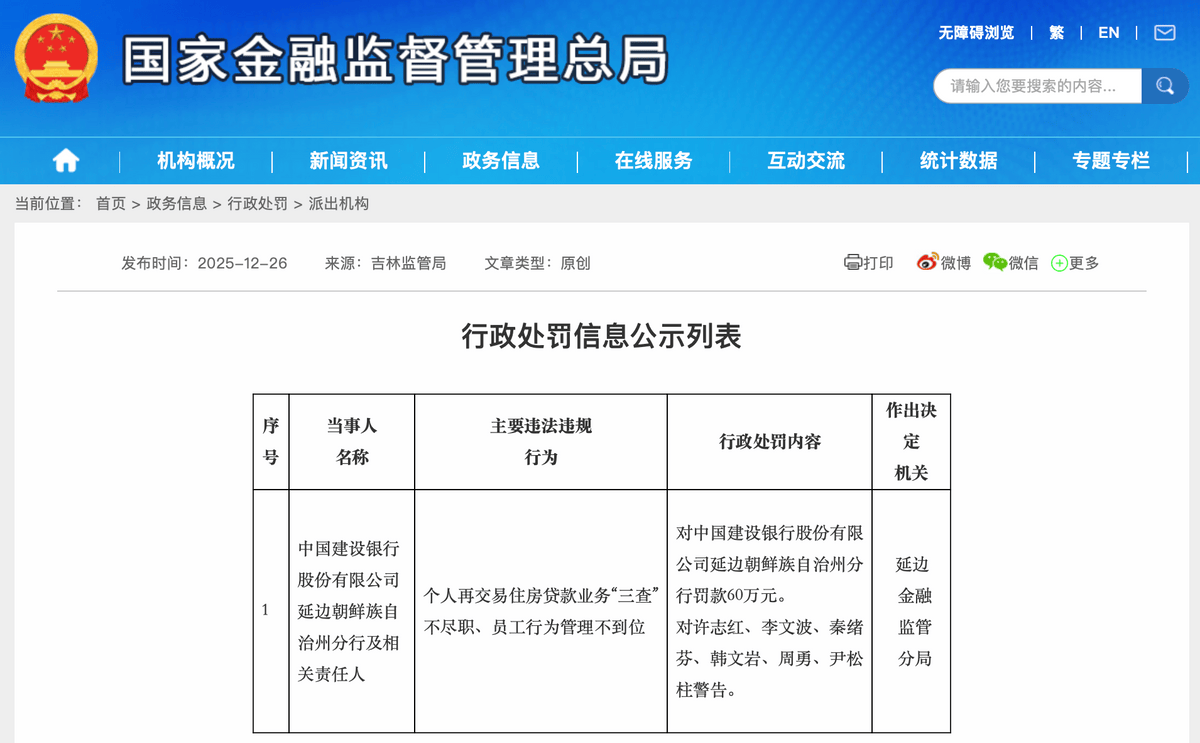Share via the WeChat icon

pos(994,263)
